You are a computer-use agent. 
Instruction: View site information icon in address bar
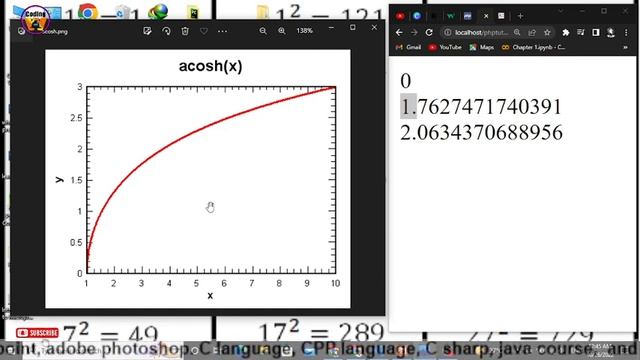(x=448, y=32)
